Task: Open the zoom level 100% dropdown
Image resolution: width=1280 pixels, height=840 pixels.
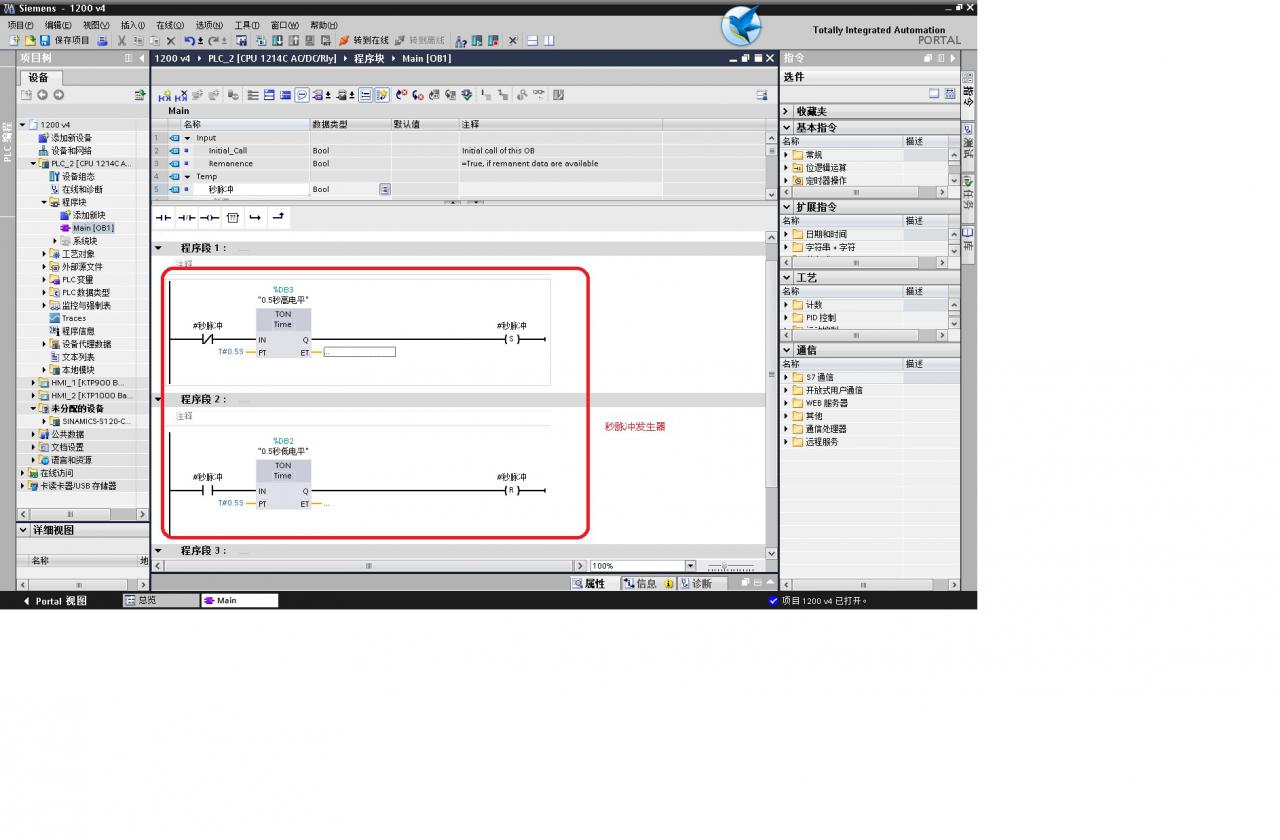Action: (689, 566)
